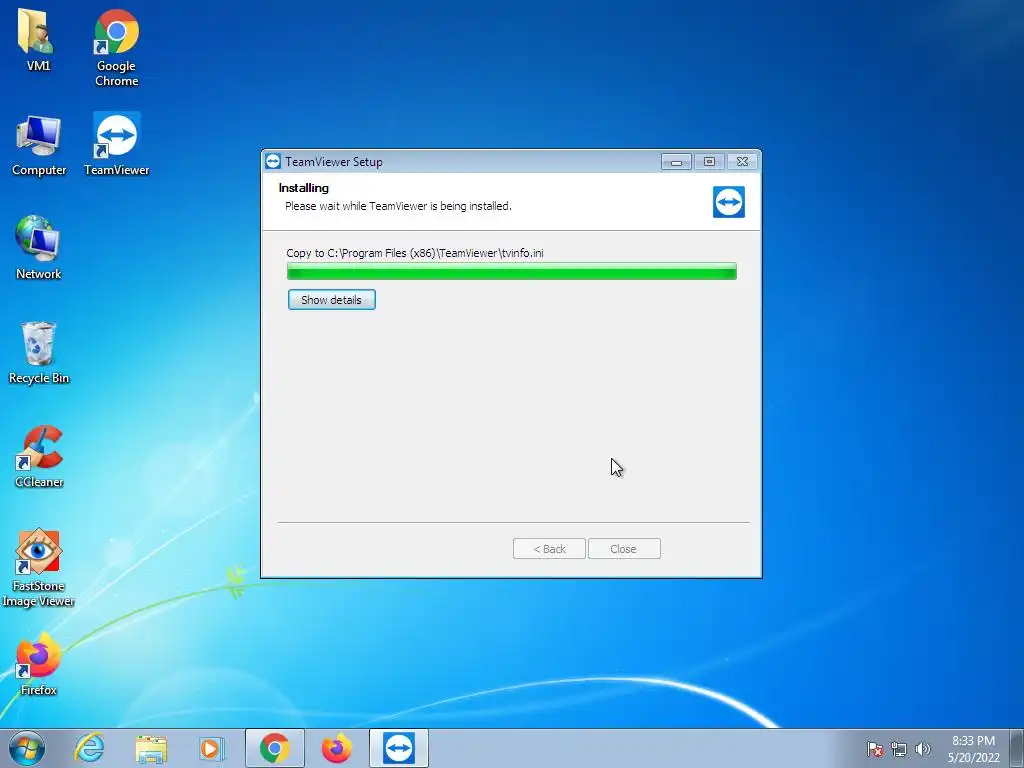
Task: Select the Network desktop icon
Action: click(x=39, y=248)
